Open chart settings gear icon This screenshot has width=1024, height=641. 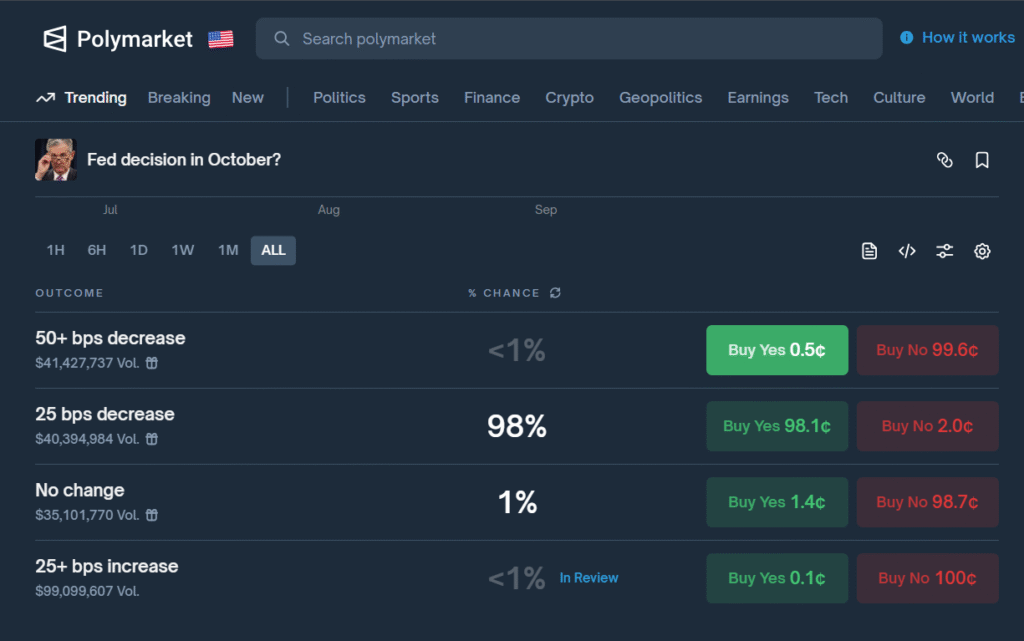(982, 251)
